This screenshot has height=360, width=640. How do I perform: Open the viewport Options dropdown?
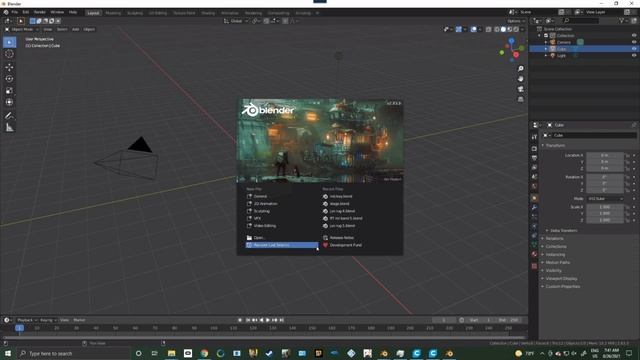(516, 21)
